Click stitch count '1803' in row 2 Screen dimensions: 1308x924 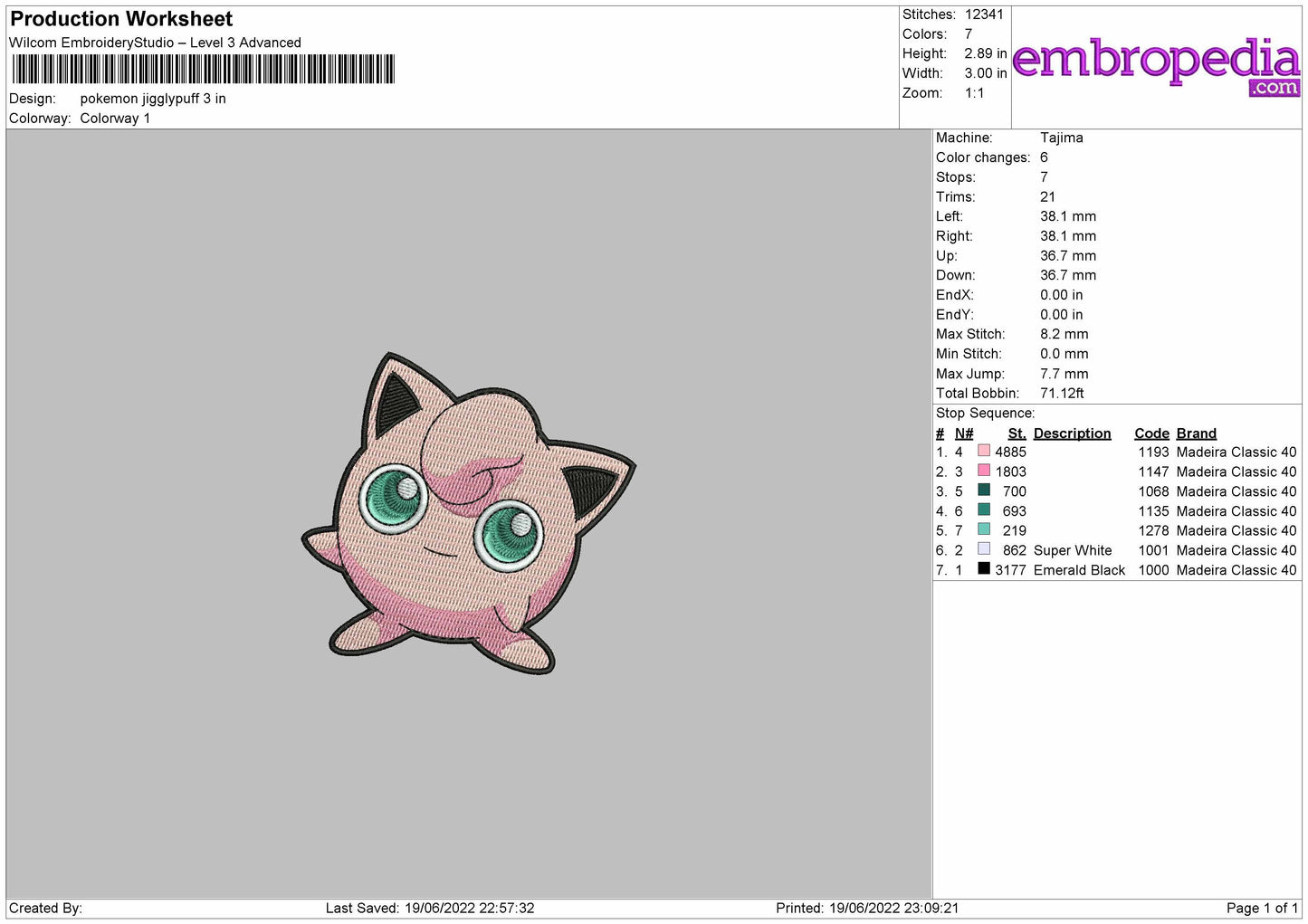pos(1010,472)
